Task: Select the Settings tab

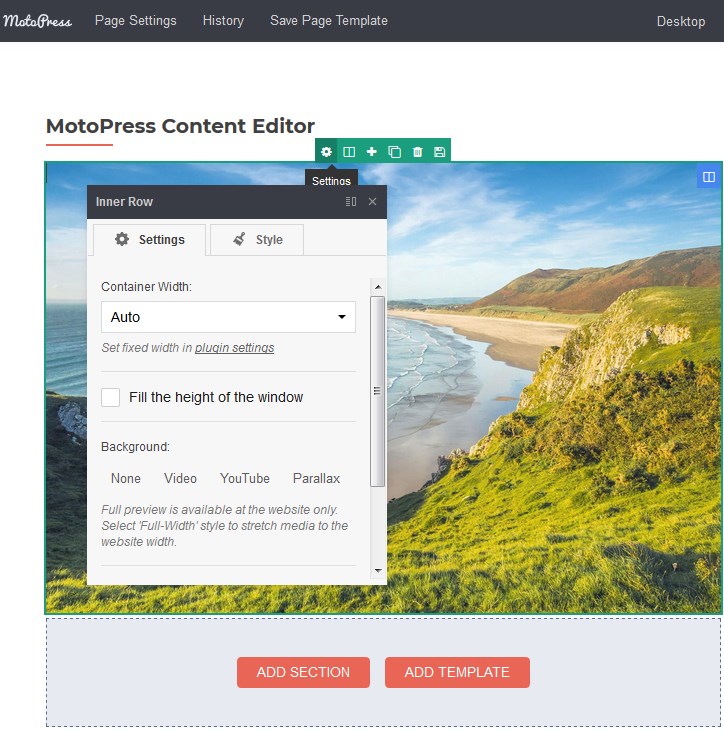Action: click(150, 240)
